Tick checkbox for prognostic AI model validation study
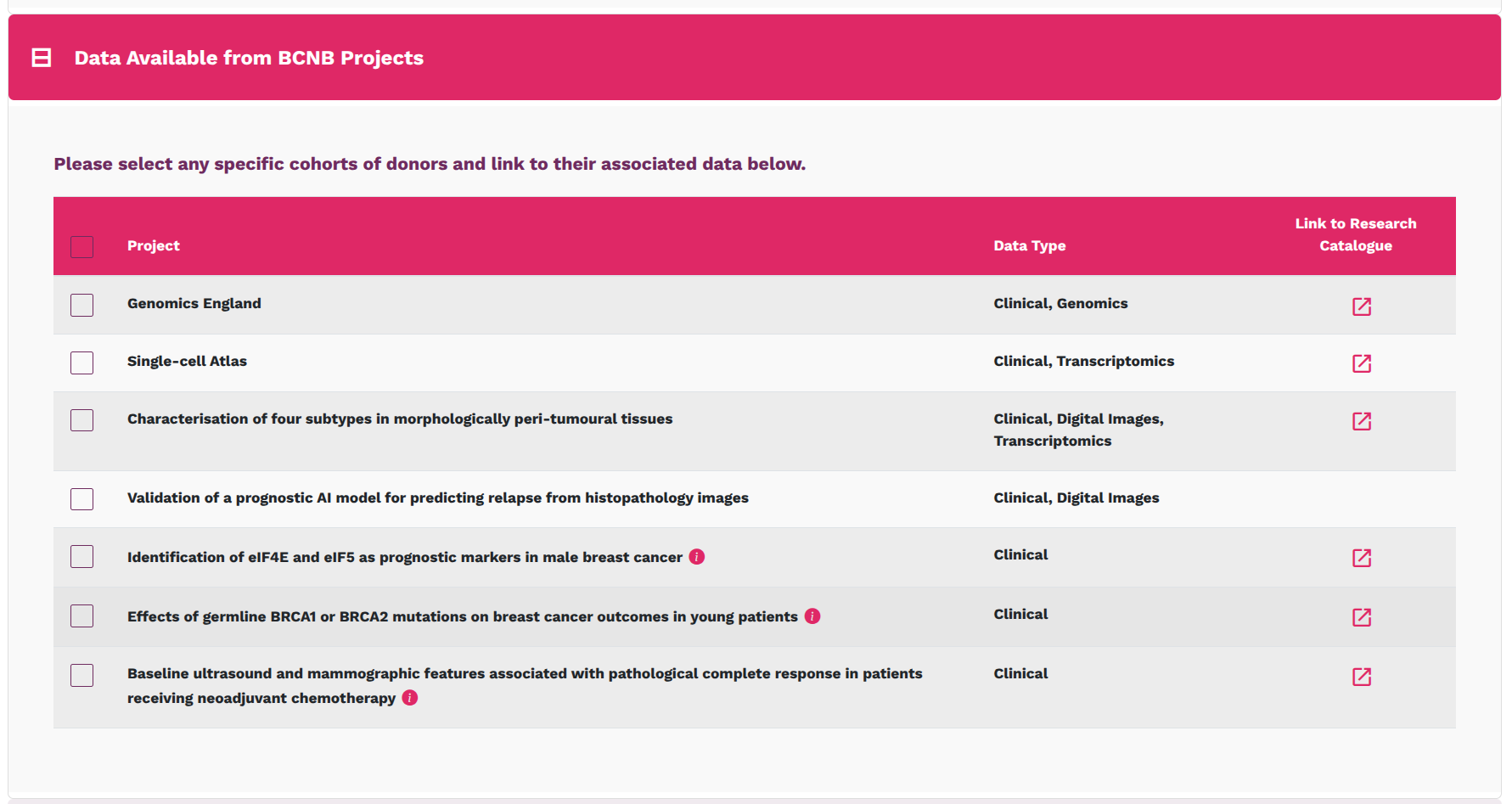Image resolution: width=1512 pixels, height=804 pixels. 82,499
